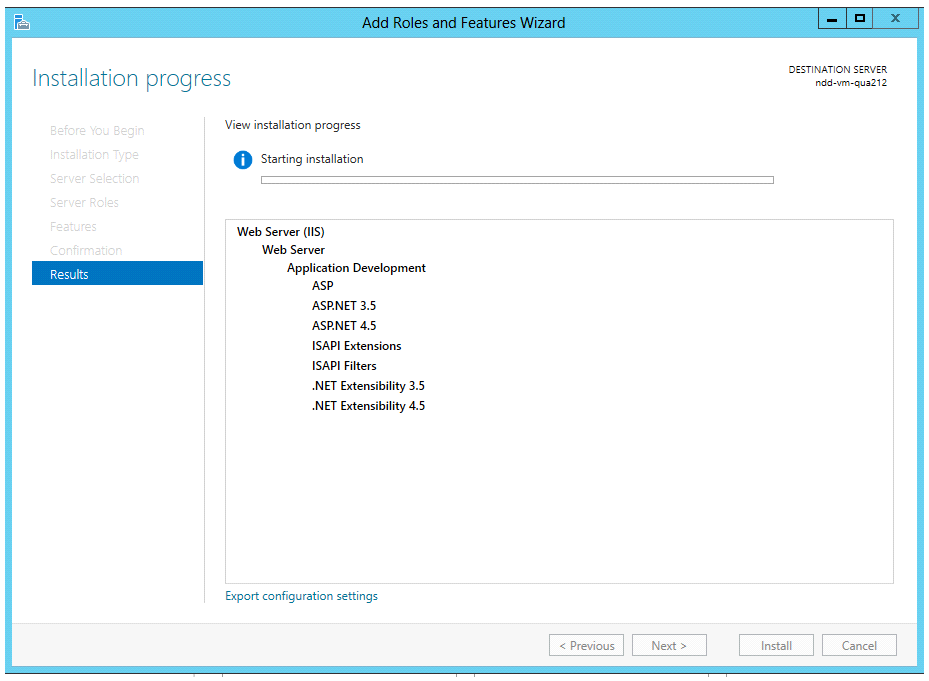
Task: Go to the Confirmation step
Action: 86,251
